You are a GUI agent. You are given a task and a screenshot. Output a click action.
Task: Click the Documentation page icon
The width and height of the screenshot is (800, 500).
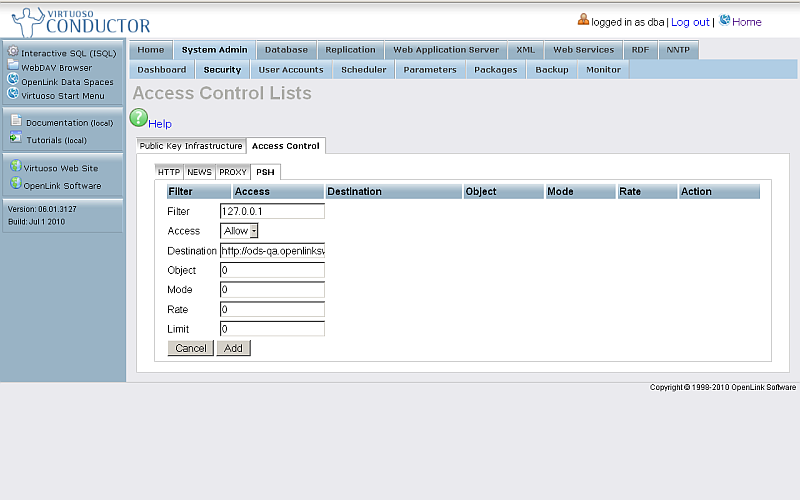(x=16, y=120)
